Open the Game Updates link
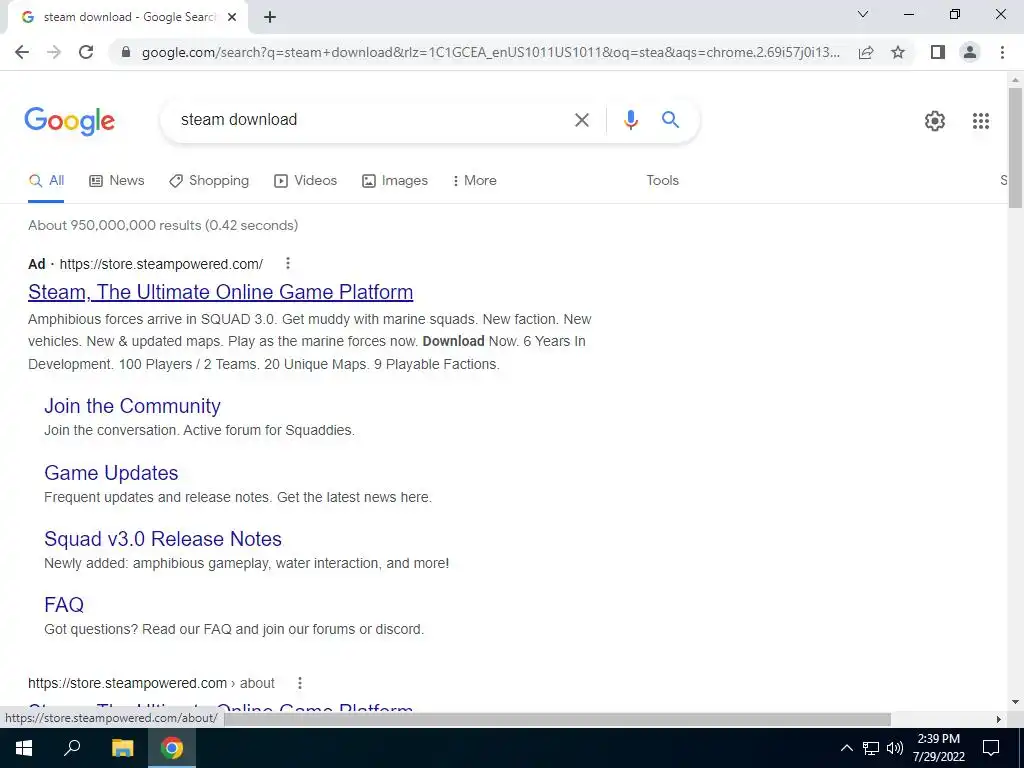 click(111, 473)
